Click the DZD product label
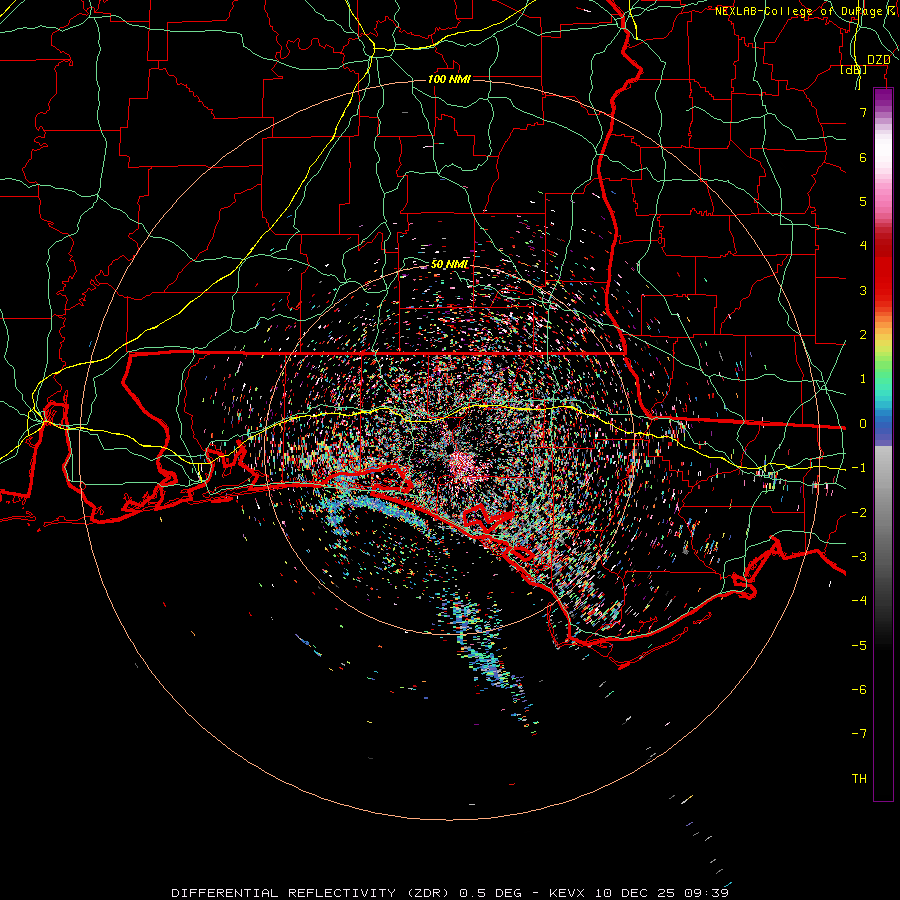 (x=878, y=60)
